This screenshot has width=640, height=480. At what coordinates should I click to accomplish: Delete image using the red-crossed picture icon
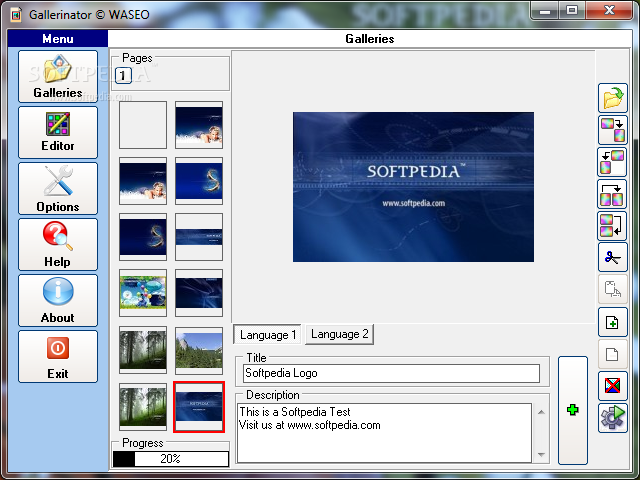click(613, 386)
